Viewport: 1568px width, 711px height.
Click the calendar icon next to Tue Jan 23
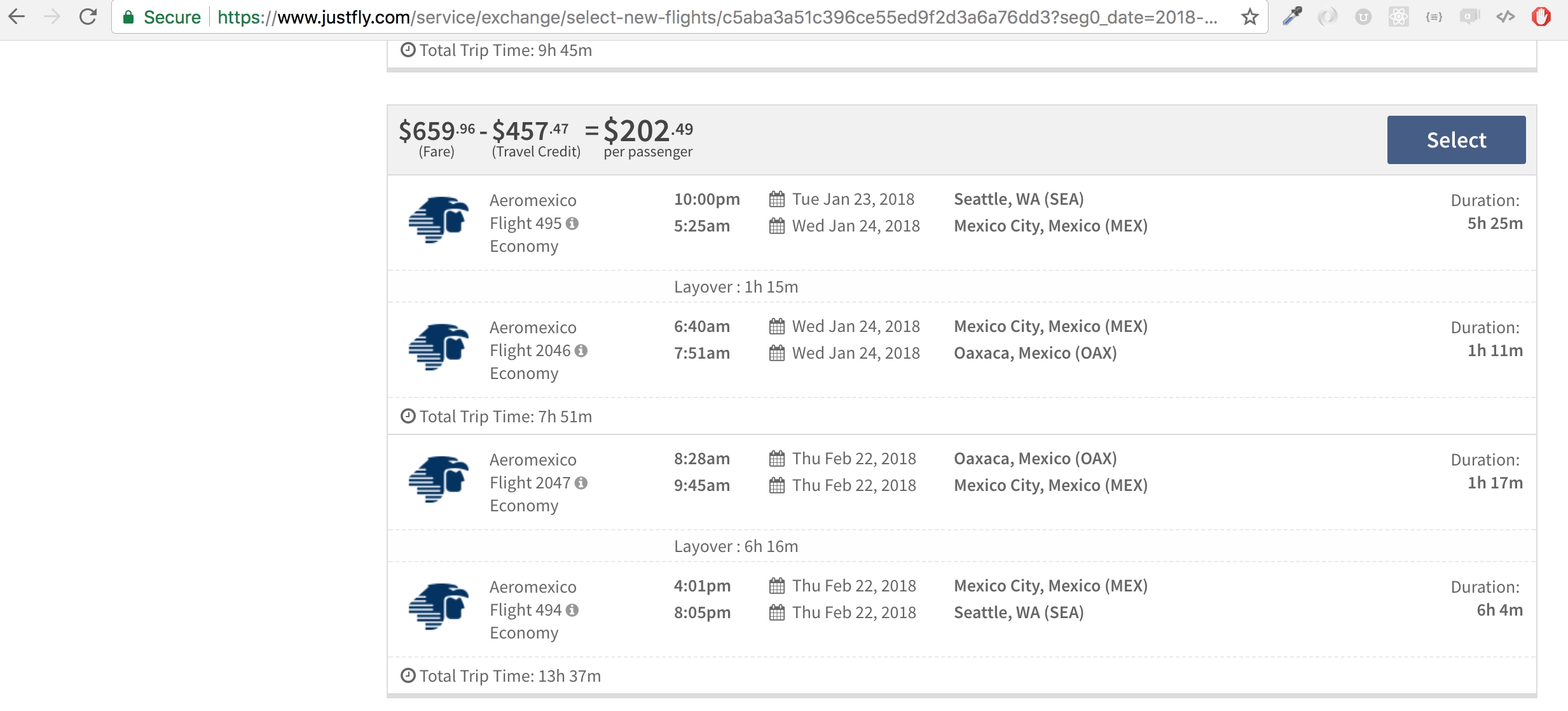tap(777, 200)
